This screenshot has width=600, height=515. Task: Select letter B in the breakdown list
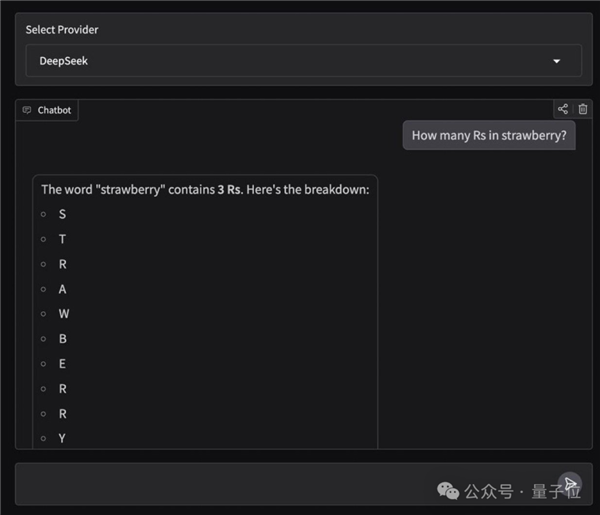tap(62, 339)
